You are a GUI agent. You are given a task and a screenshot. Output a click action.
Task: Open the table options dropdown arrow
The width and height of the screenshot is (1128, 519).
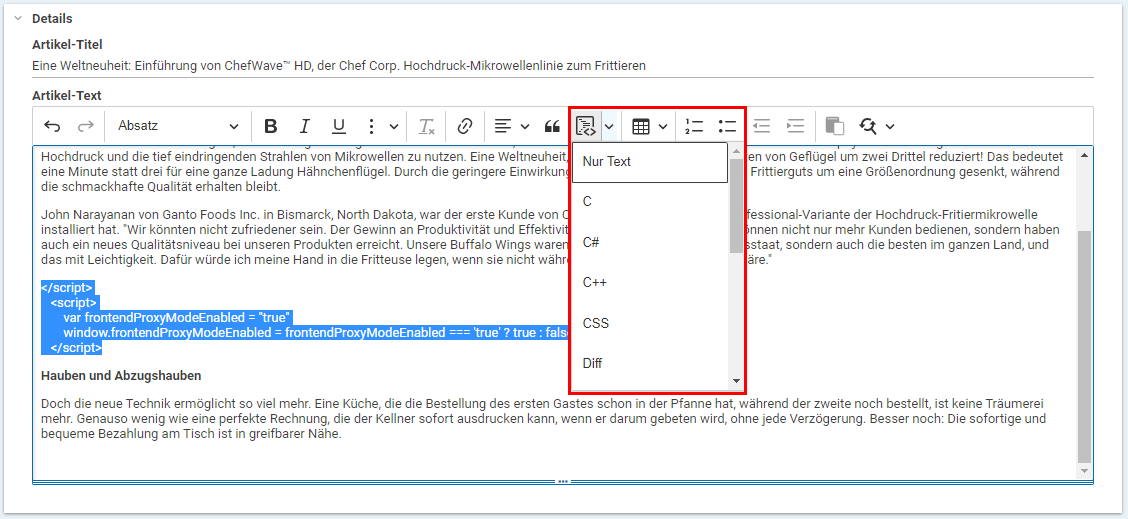663,127
